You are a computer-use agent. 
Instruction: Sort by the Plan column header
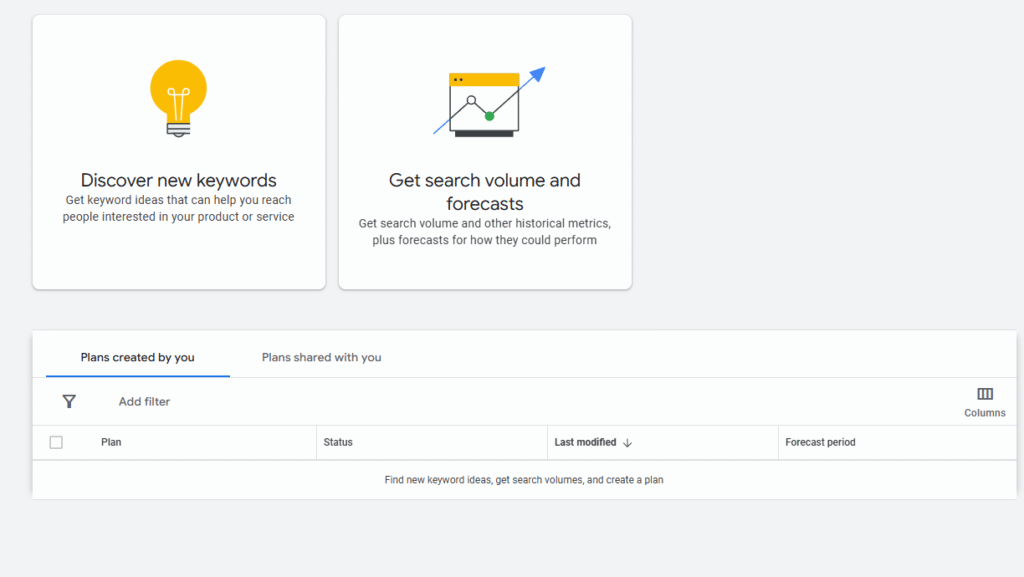(111, 442)
